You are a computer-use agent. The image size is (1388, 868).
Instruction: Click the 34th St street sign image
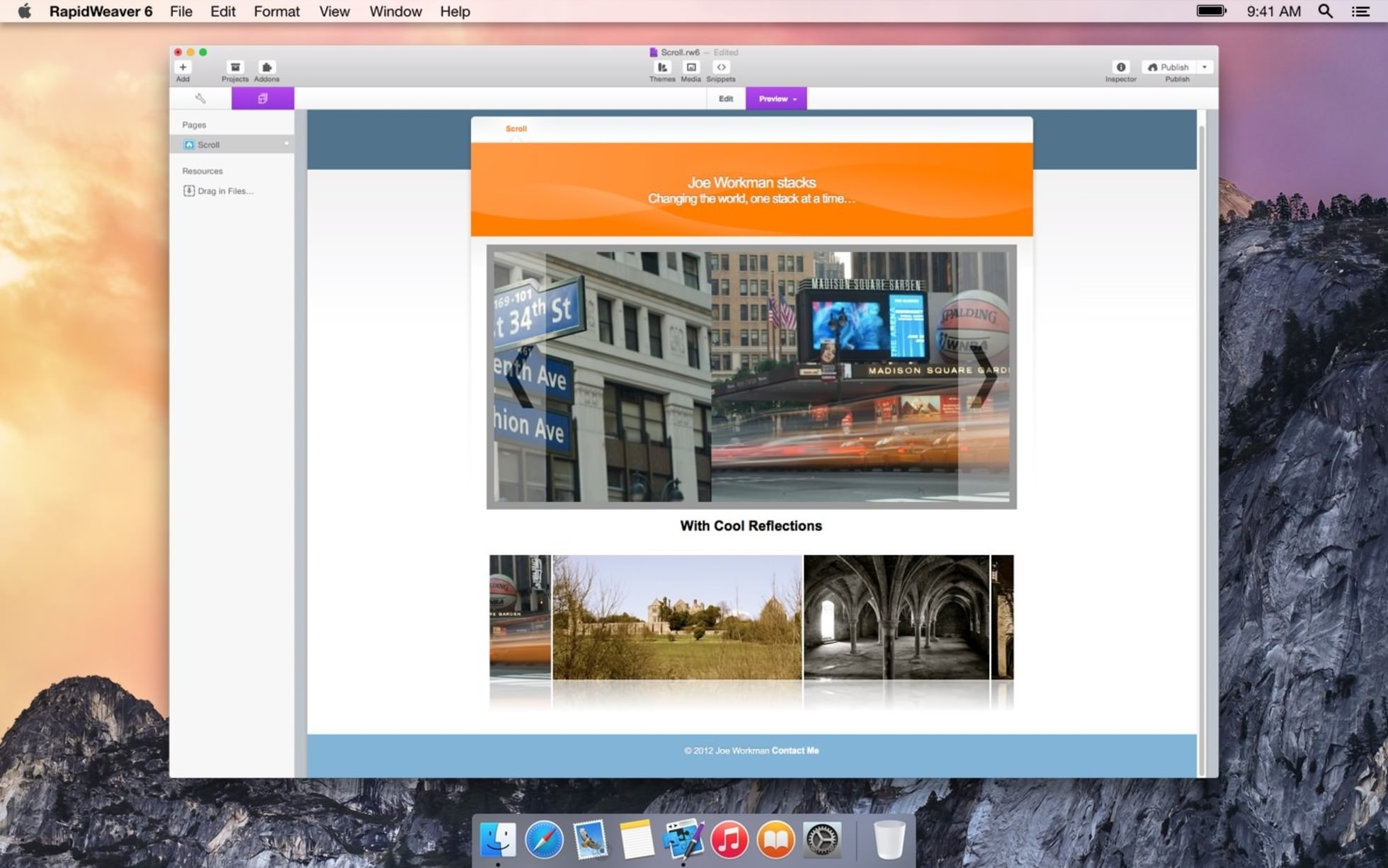[602, 377]
